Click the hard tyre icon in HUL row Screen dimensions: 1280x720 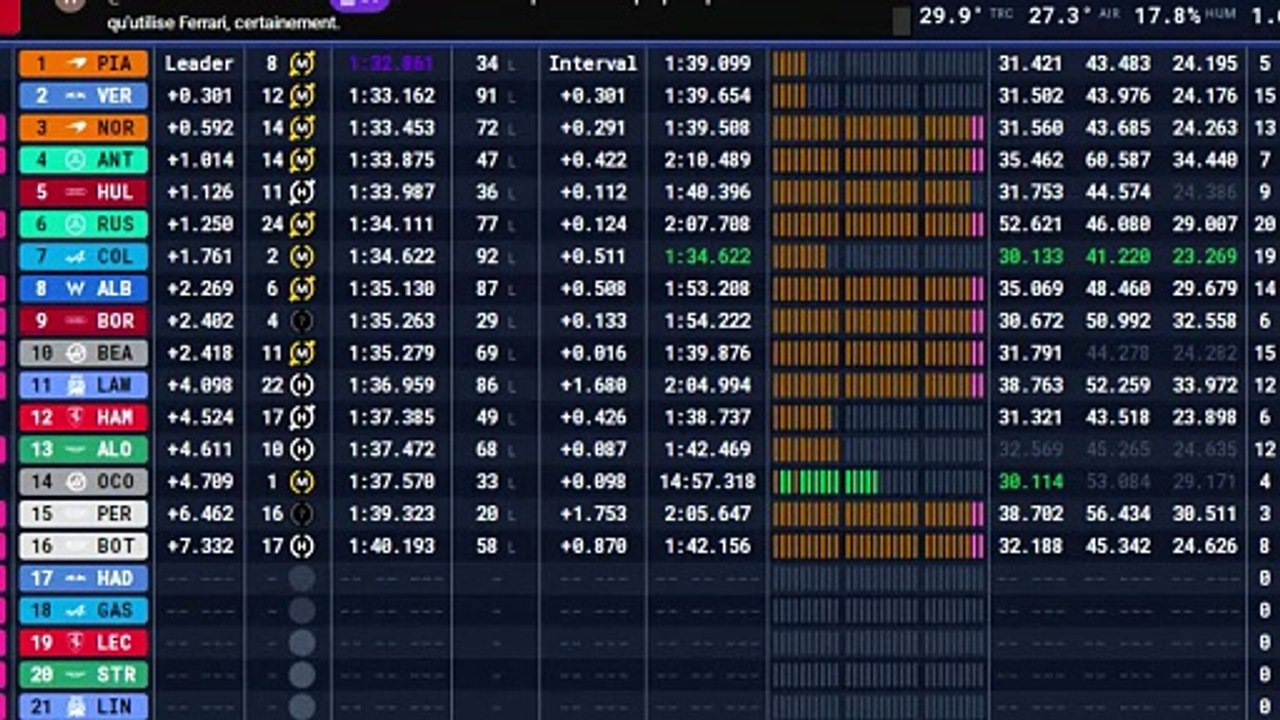pyautogui.click(x=302, y=192)
